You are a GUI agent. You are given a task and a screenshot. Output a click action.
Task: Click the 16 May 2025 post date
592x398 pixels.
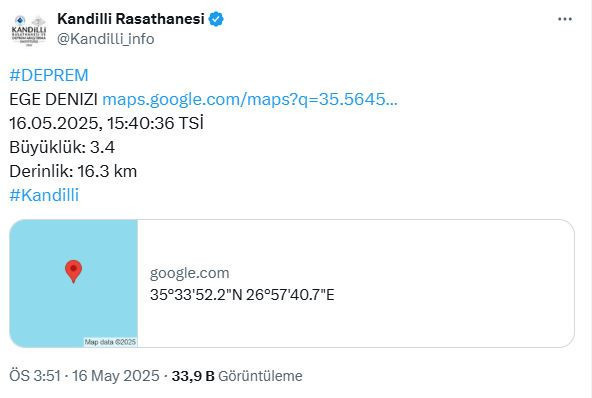[x=116, y=376]
